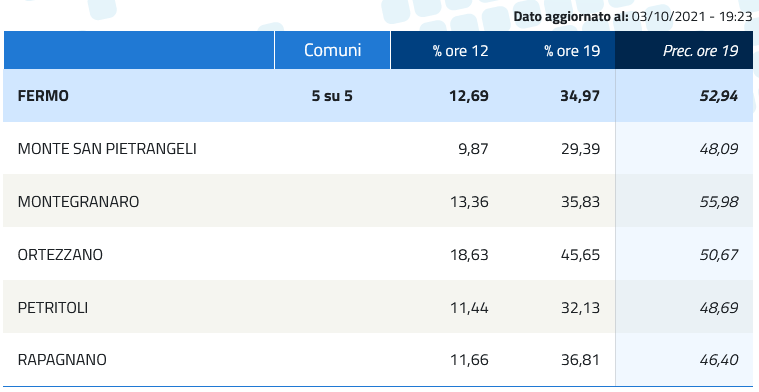Click FERMO's previous value 52,94

coord(719,96)
